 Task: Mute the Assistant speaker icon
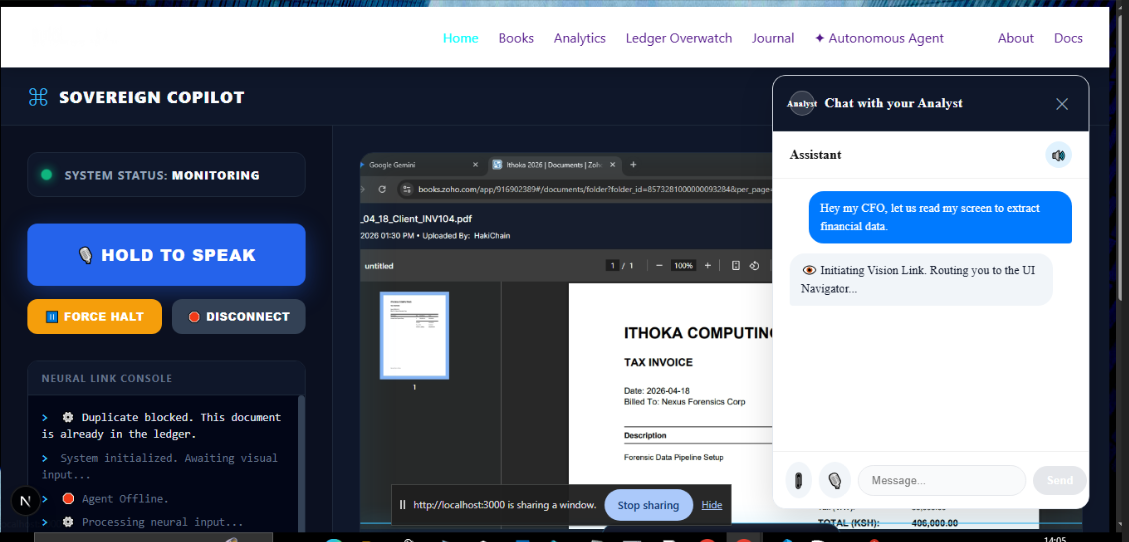(1058, 155)
